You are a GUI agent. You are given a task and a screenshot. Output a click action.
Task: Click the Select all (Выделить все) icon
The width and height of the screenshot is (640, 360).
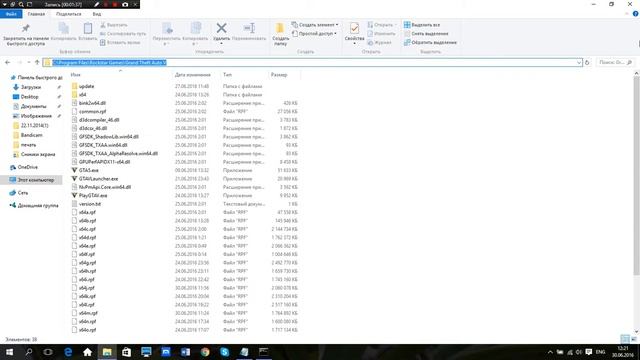click(407, 25)
